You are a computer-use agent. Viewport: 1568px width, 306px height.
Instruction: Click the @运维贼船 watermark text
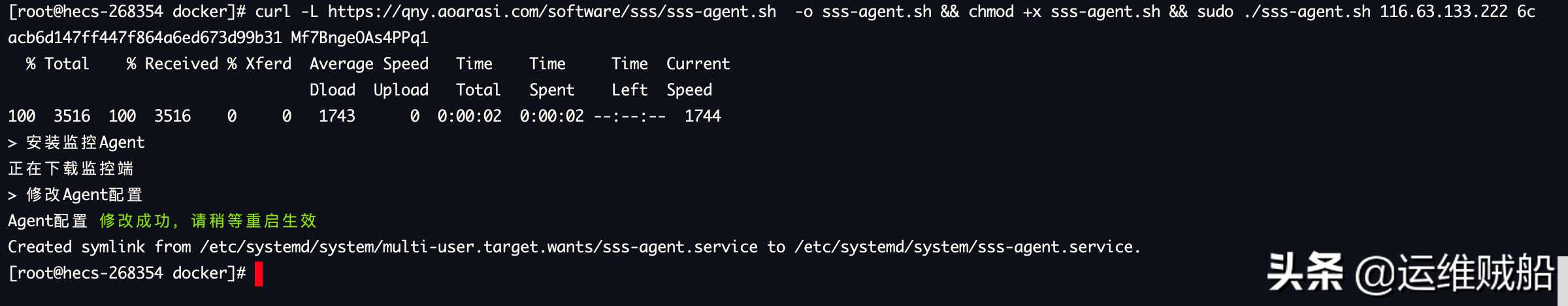pos(1454,273)
